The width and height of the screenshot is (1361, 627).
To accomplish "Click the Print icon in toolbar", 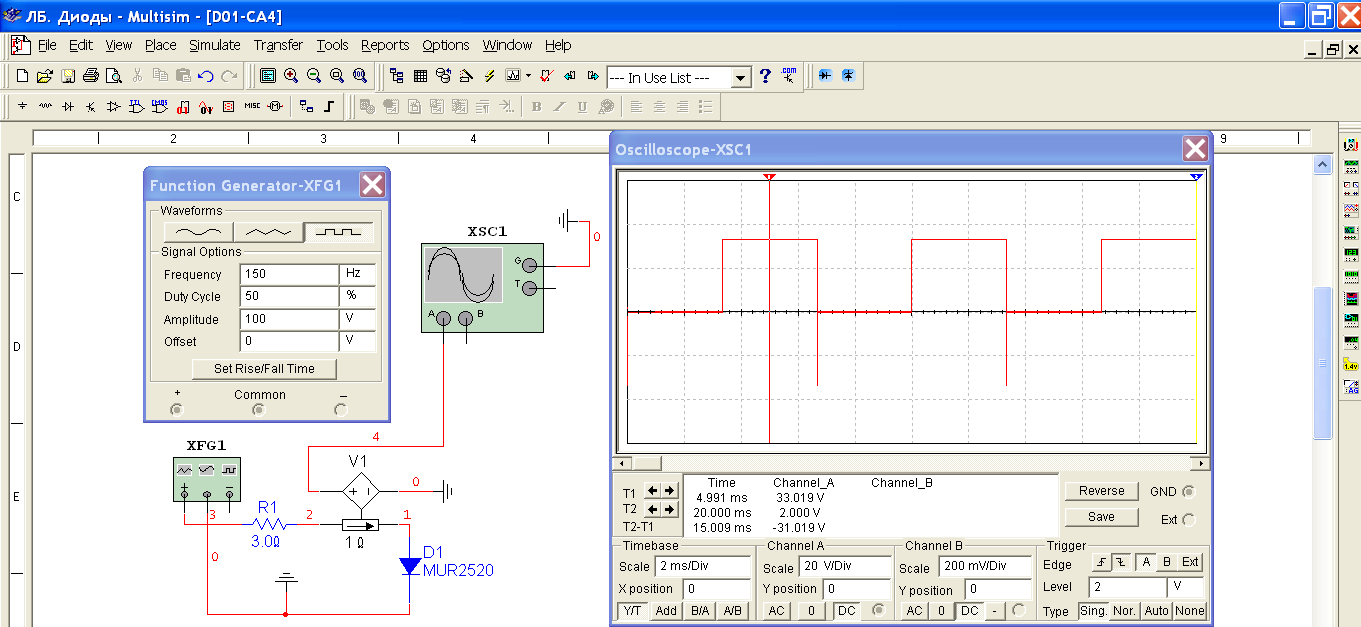I will (x=91, y=76).
